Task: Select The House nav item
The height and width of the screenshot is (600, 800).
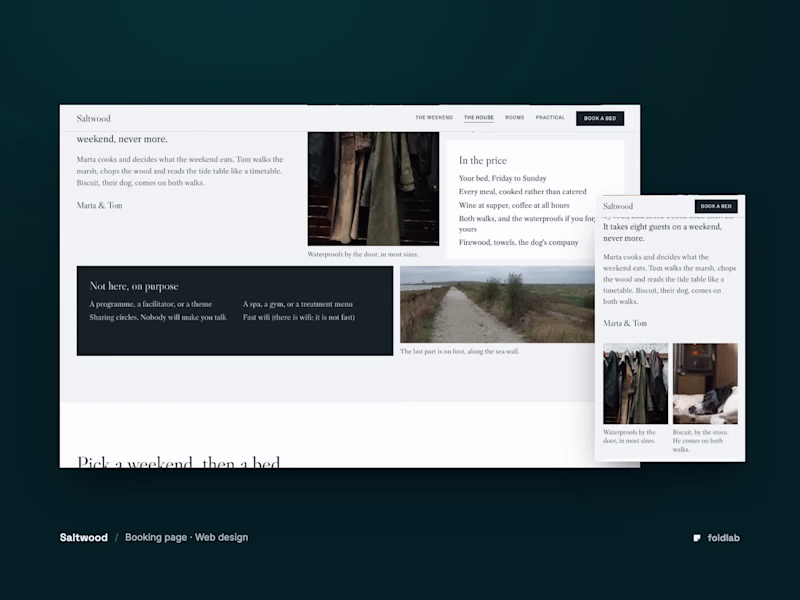Action: click(x=479, y=117)
